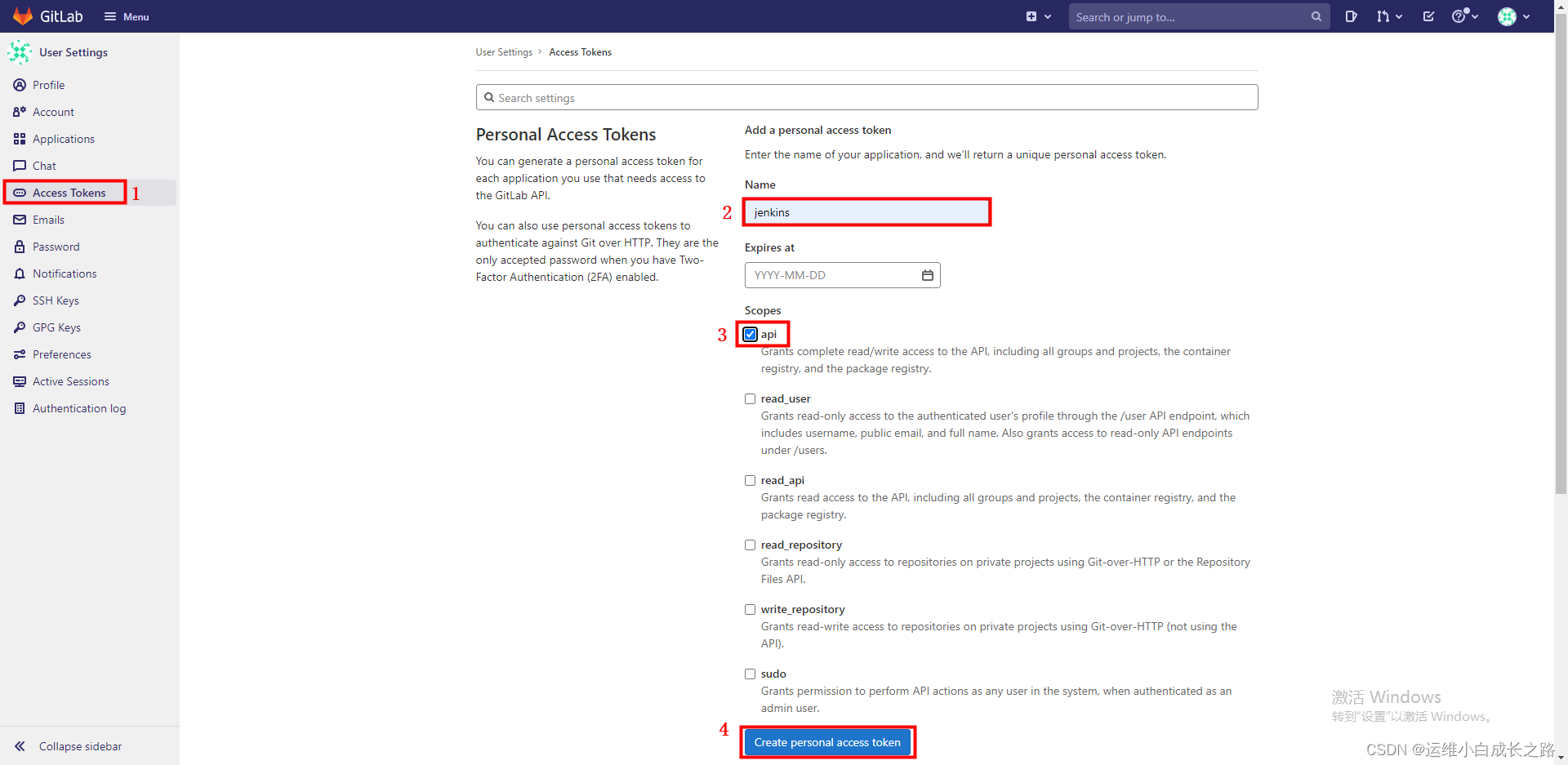
Task: Uncheck the api scope checkbox
Action: point(750,334)
